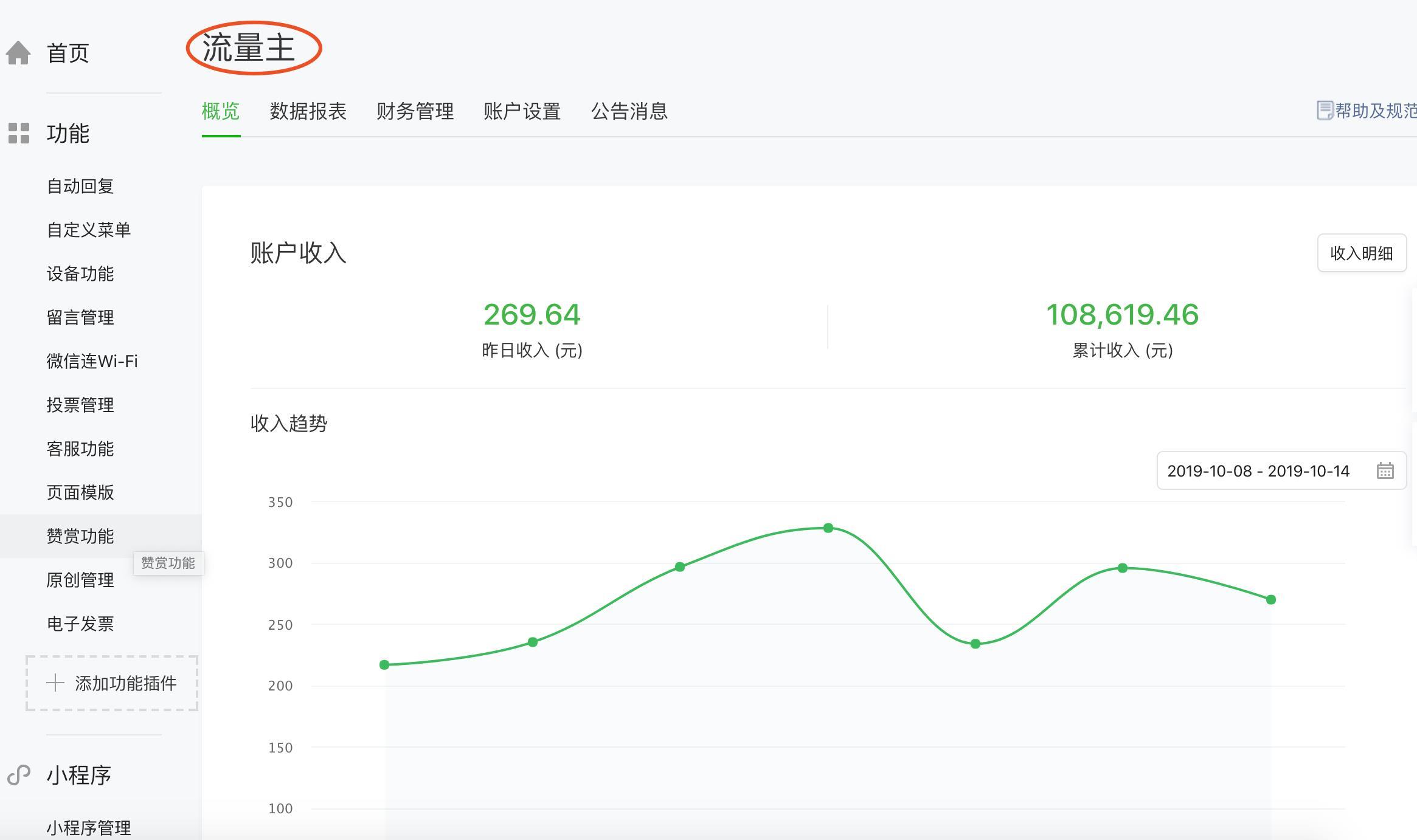Switch to the 概览 tab
The height and width of the screenshot is (840, 1417).
coord(221,111)
